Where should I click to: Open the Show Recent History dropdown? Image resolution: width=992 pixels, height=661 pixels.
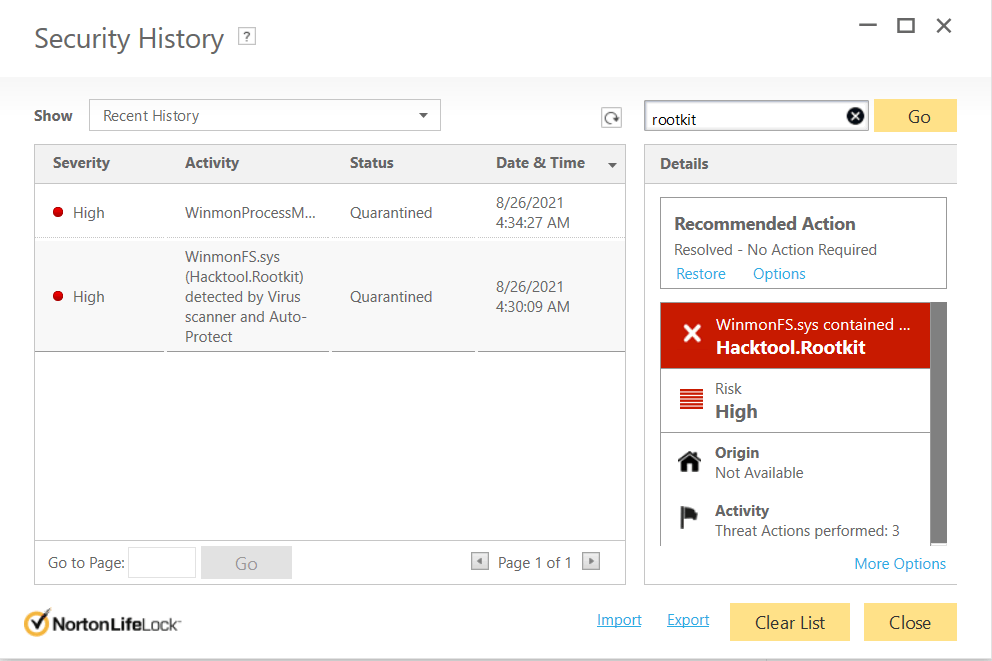(x=265, y=116)
